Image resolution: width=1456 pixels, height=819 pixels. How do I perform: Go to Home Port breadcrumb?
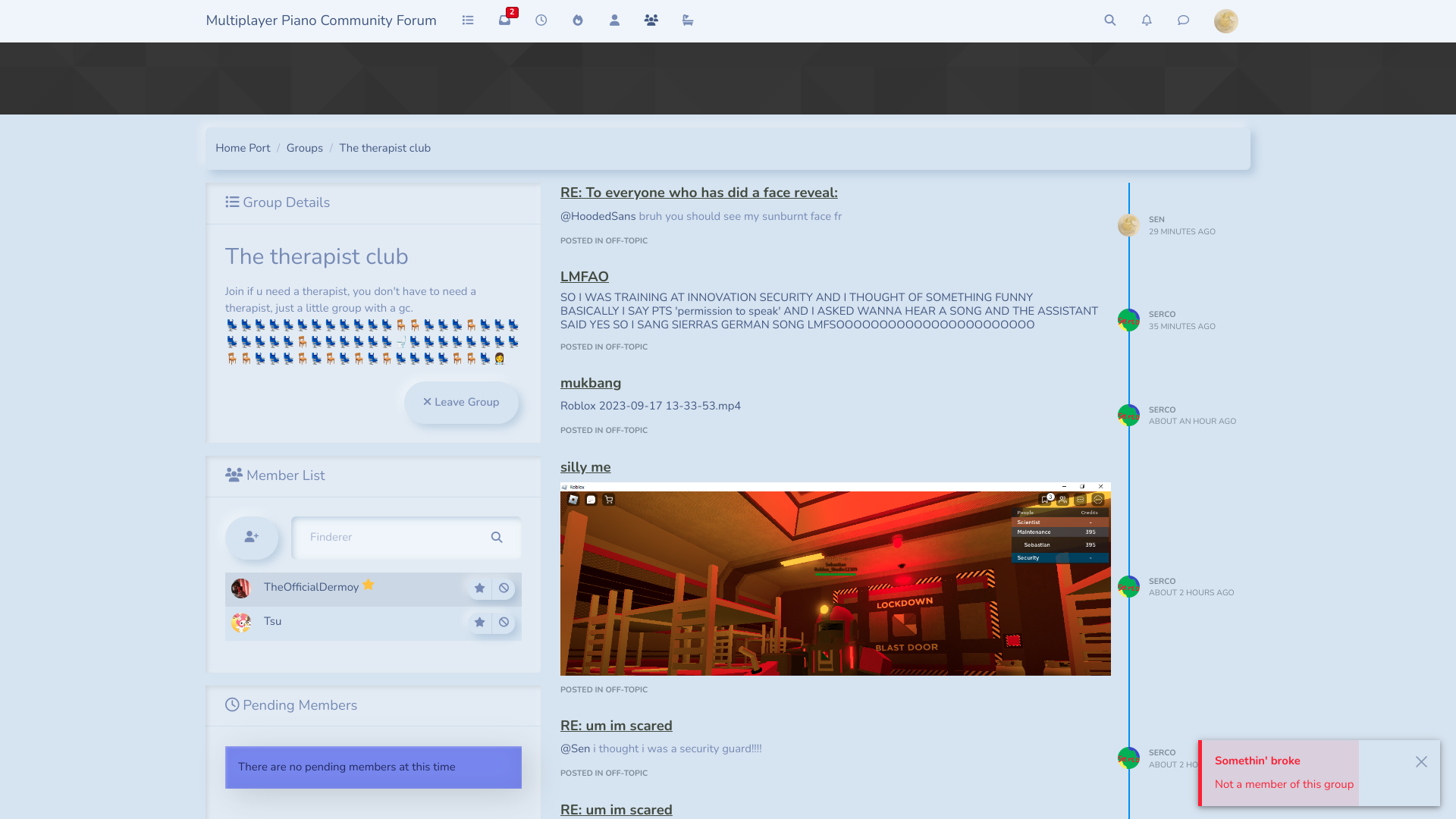(x=243, y=148)
